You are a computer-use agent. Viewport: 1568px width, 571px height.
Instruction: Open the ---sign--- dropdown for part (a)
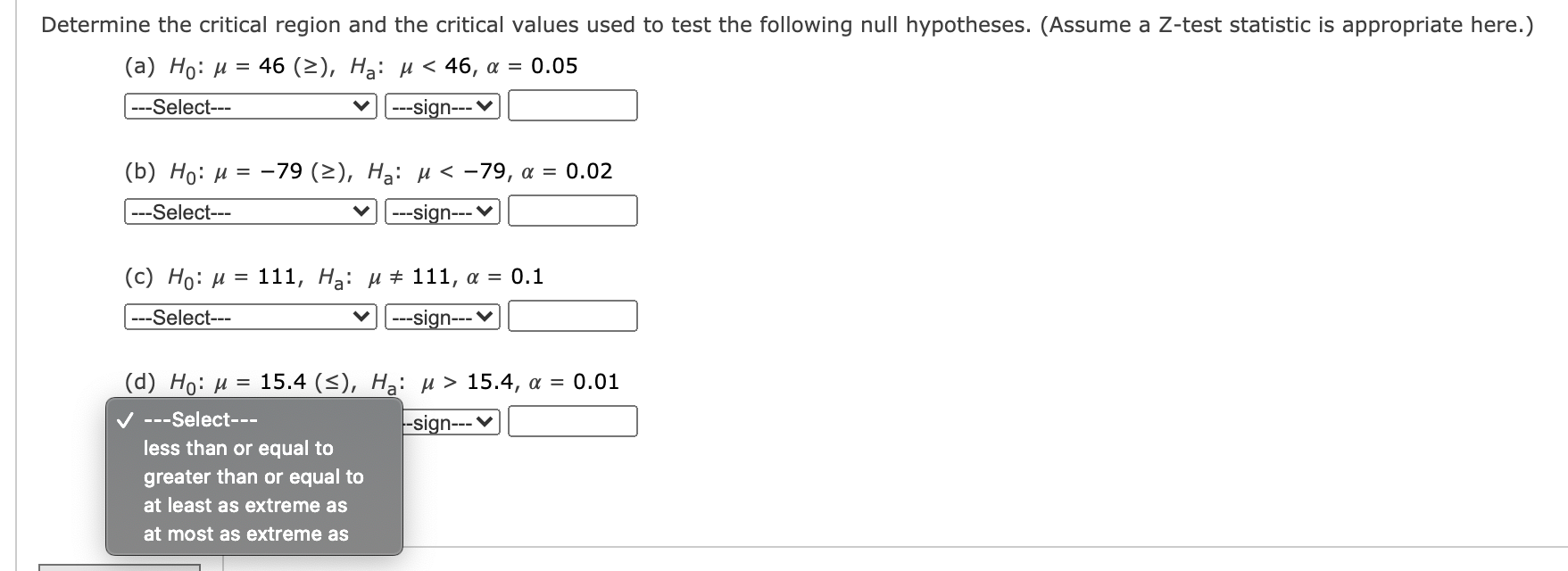pos(442,106)
